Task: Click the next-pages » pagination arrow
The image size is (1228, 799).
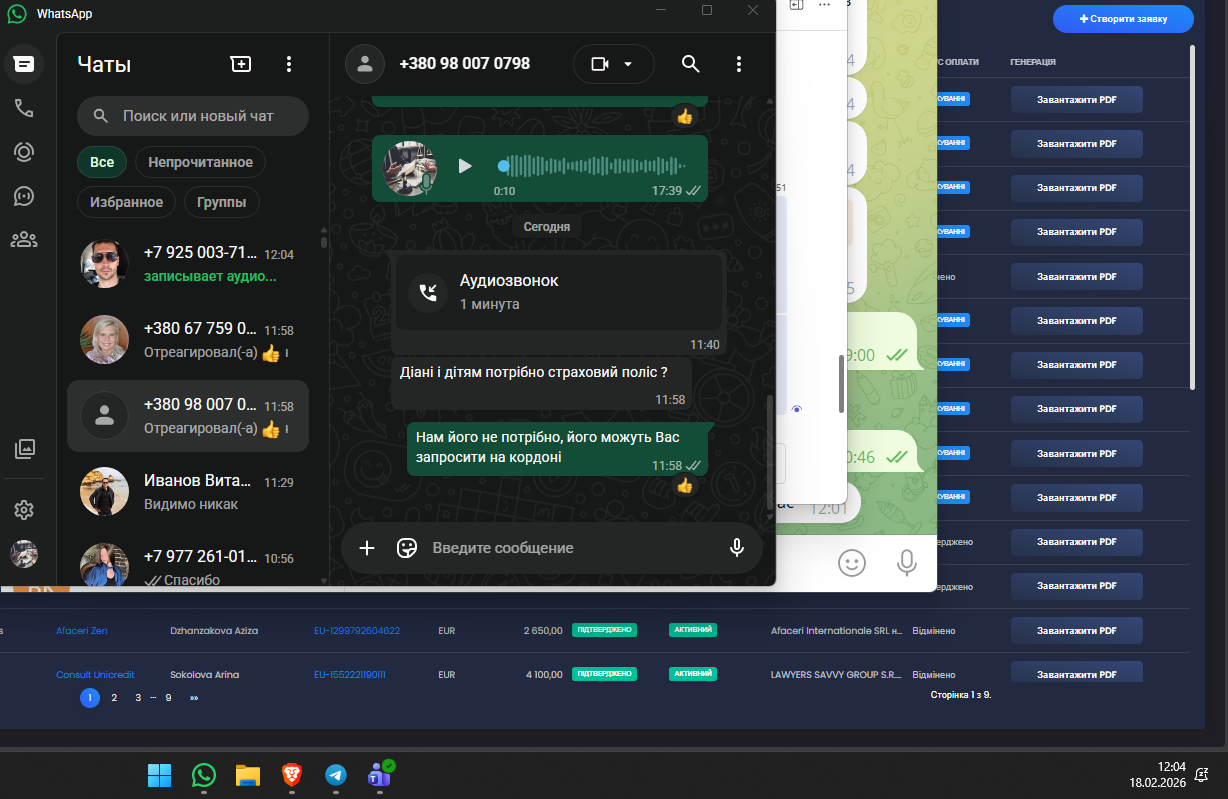Action: point(193,698)
